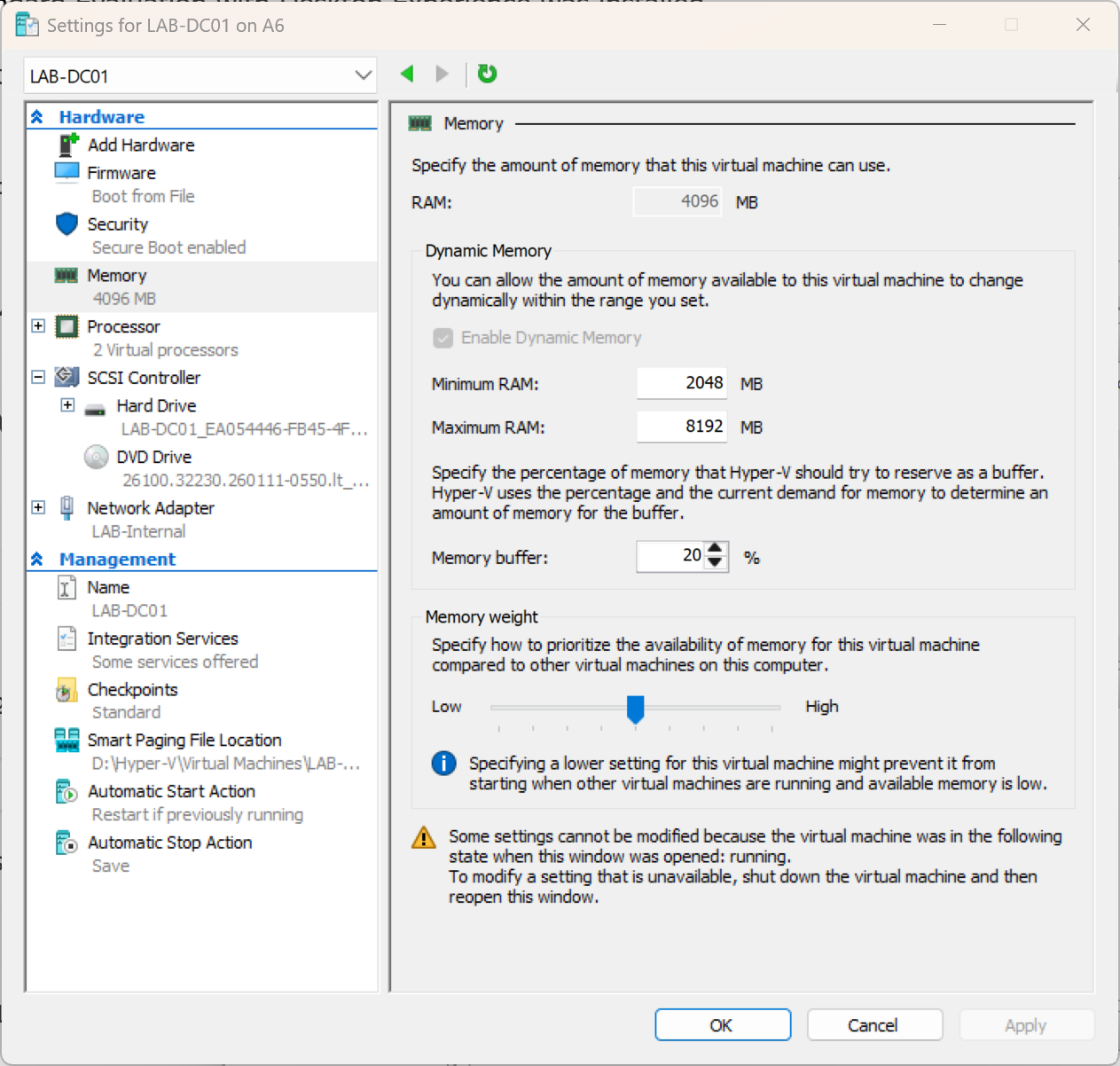Adjust the memory weight slider thumb
Viewport: 1120px width, 1066px height.
click(x=635, y=709)
